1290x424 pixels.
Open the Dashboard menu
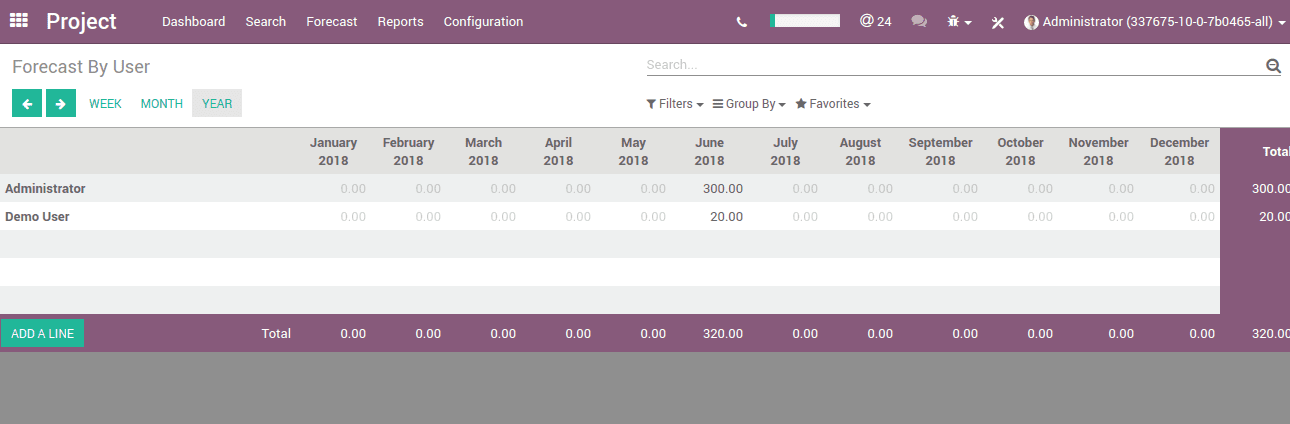coord(193,21)
